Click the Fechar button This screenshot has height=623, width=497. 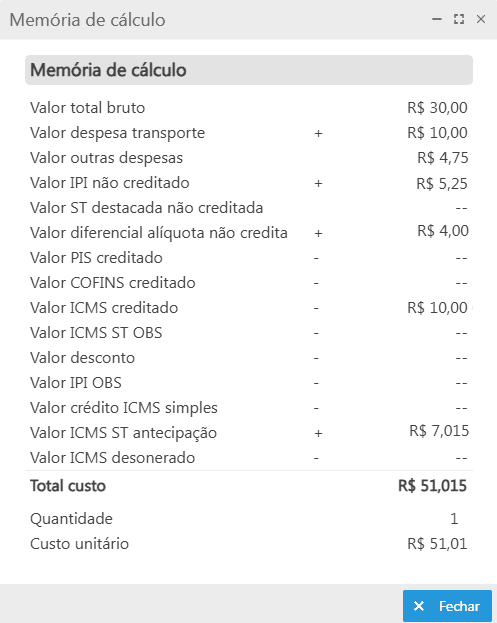point(447,606)
